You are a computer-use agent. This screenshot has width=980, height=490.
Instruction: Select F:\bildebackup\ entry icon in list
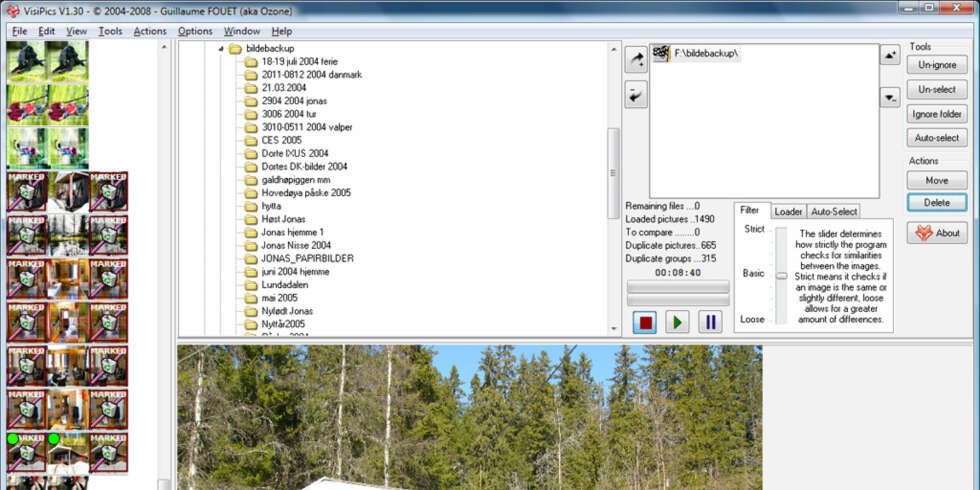click(661, 54)
